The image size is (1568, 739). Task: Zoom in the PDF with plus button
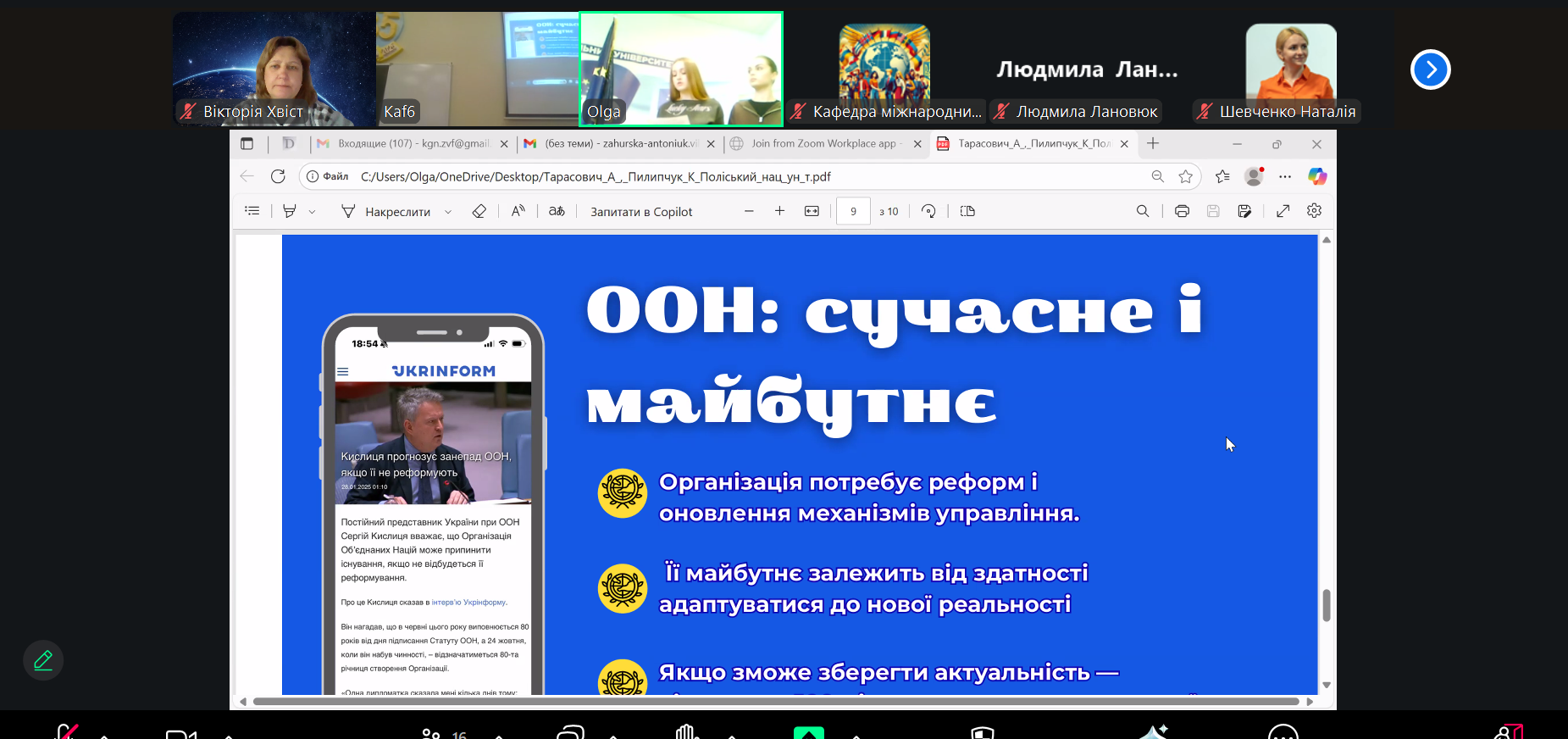point(779,211)
